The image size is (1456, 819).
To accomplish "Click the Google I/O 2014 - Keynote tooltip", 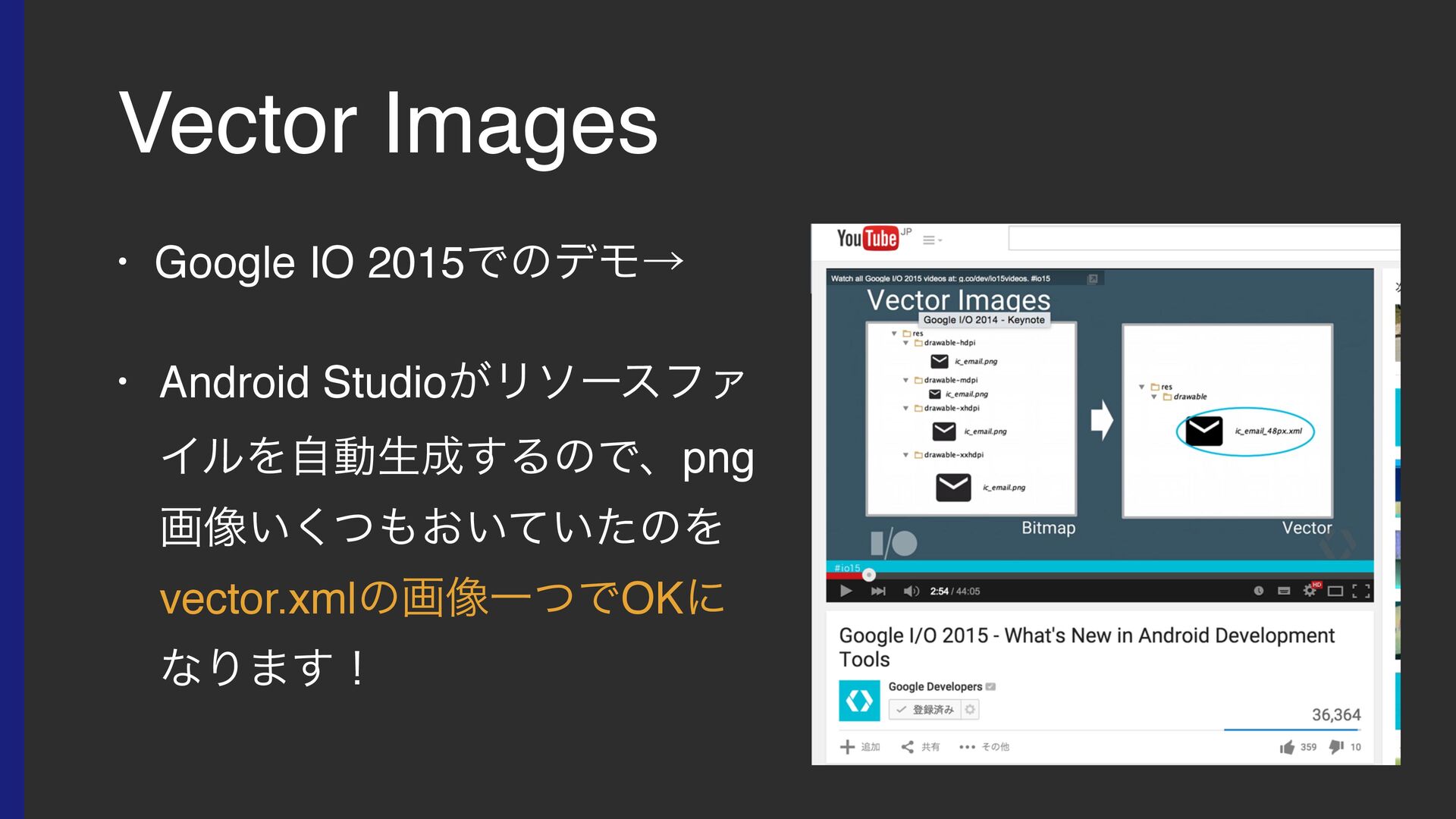I will 984,320.
